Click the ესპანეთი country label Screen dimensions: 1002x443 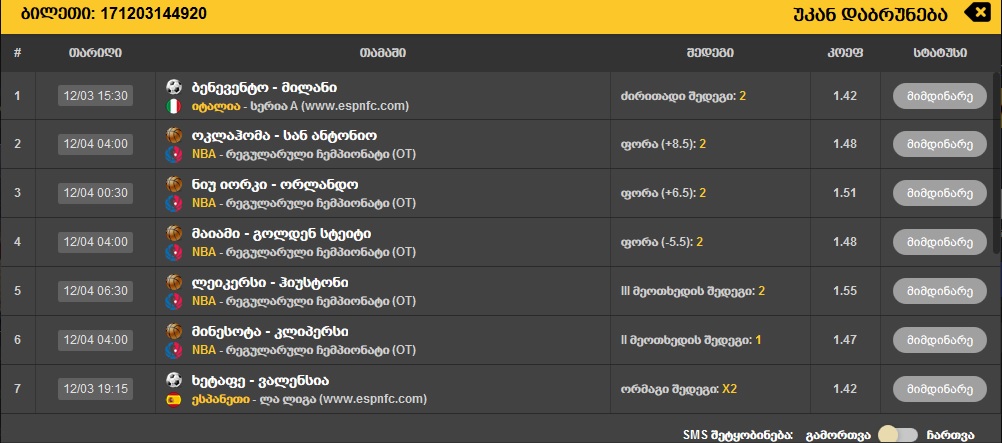point(221,400)
